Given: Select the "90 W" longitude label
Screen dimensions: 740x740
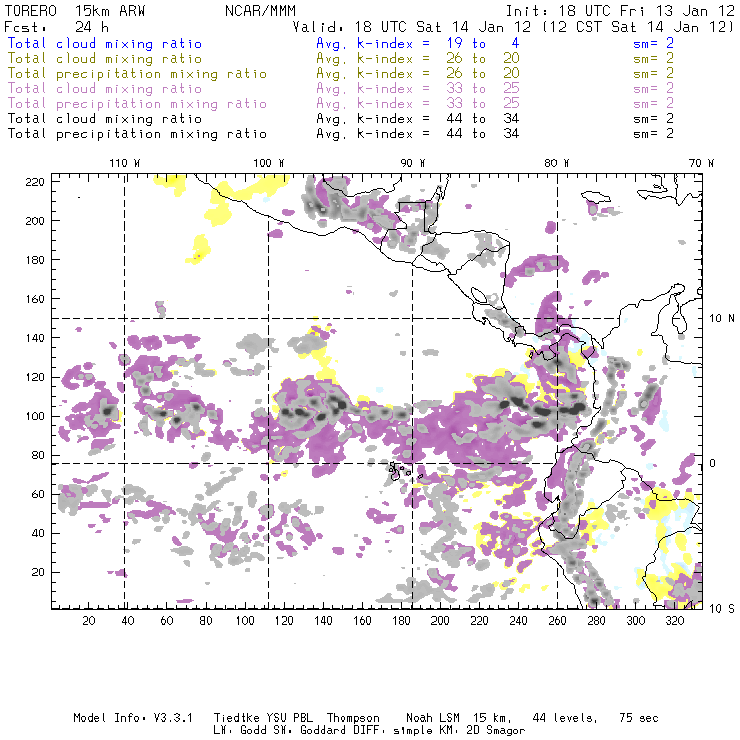Looking at the screenshot, I should 412,163.
